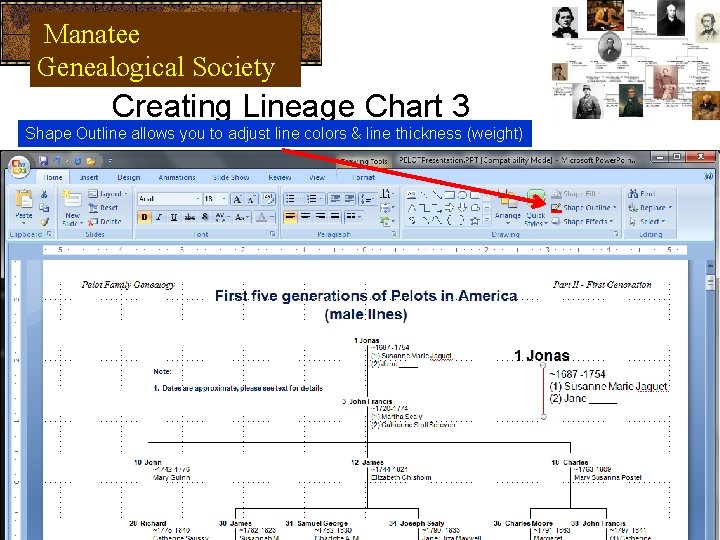The width and height of the screenshot is (720, 540).
Task: Open the Arial font name dropdown
Action: pos(198,199)
